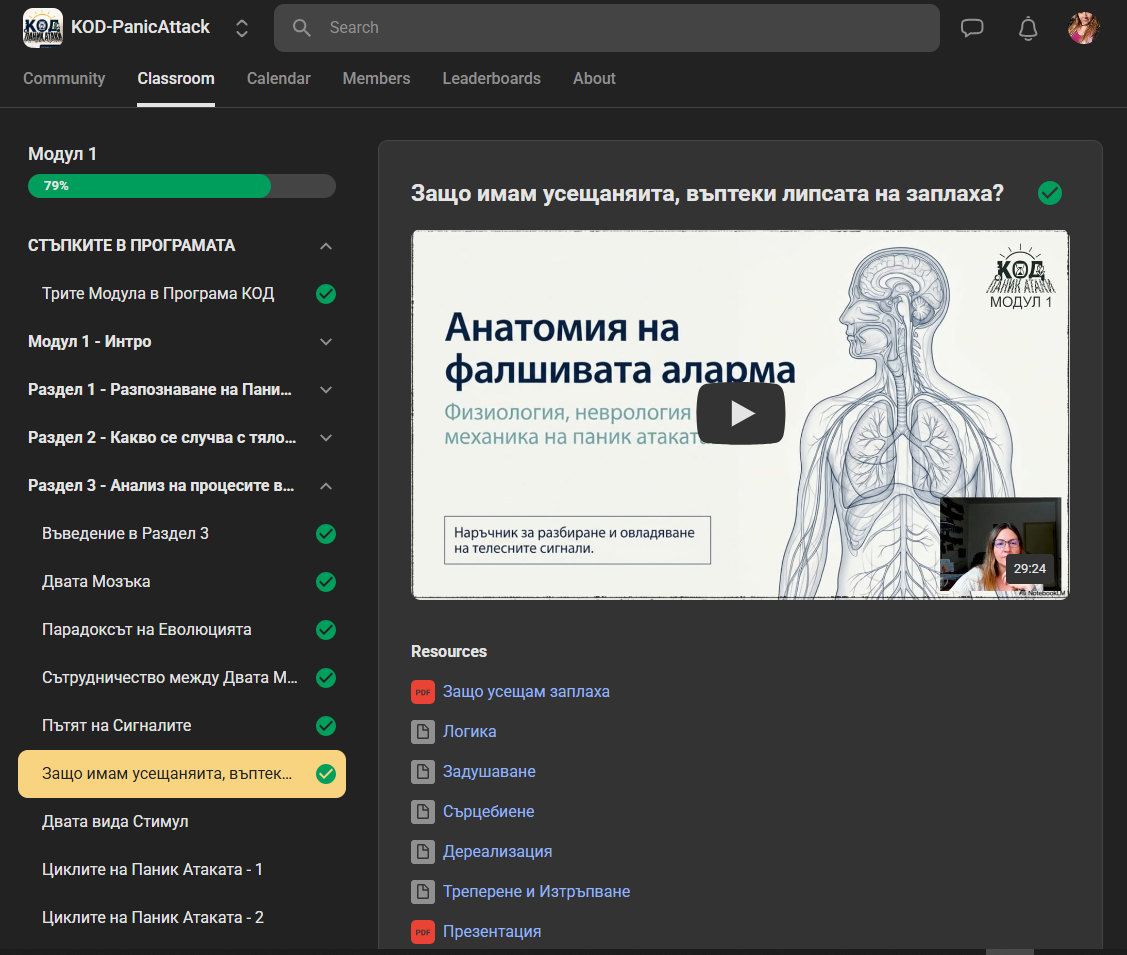Collapse the СТЪПКИТЕ В ПРОГРАМАТА section
Viewport: 1127px width, 955px height.
click(326, 246)
